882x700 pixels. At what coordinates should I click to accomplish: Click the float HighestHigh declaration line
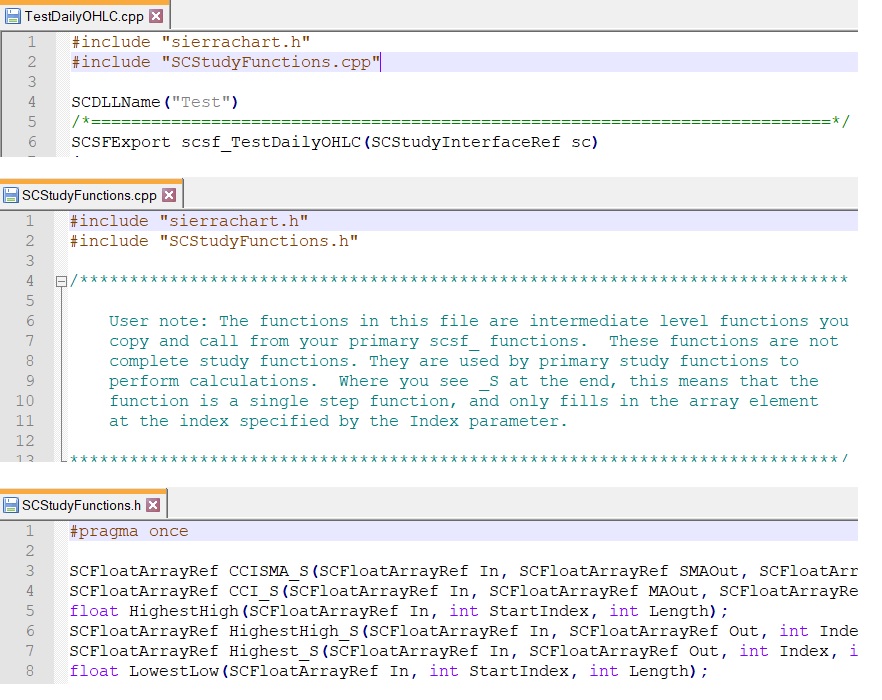pyautogui.click(x=399, y=611)
